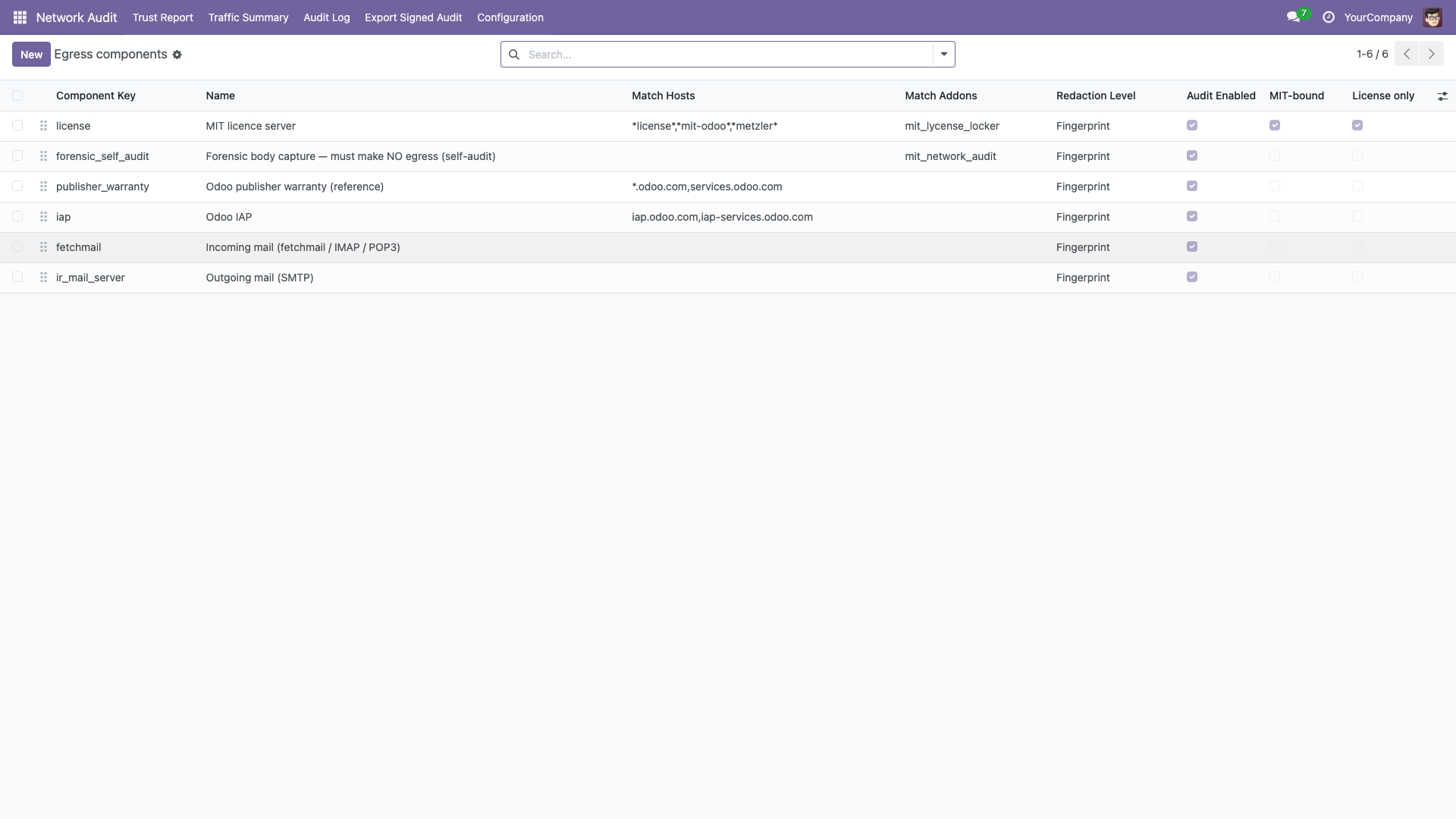1456x819 pixels.
Task: Grab the drag handle of iap row
Action: click(x=43, y=217)
